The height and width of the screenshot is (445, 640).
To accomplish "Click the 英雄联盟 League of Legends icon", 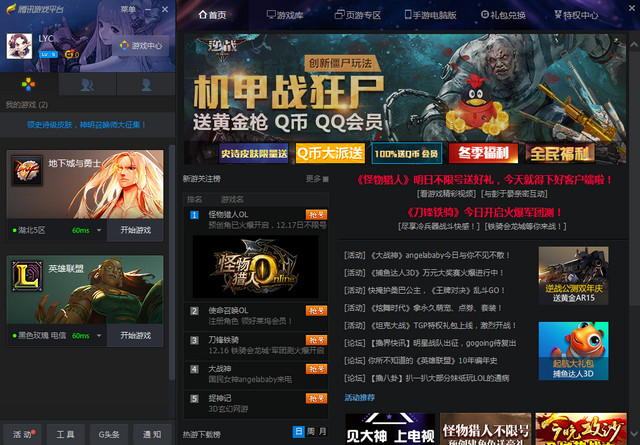I will (28, 274).
